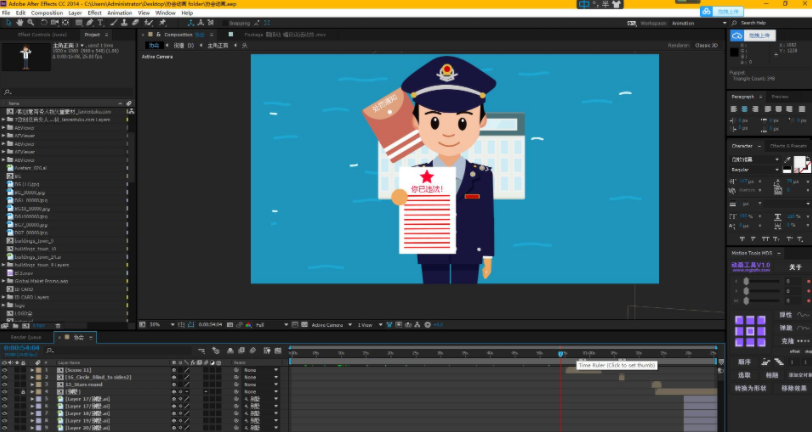The width and height of the screenshot is (812, 432).
Task: Toggle the lock on layer 4
Action: tap(23, 392)
